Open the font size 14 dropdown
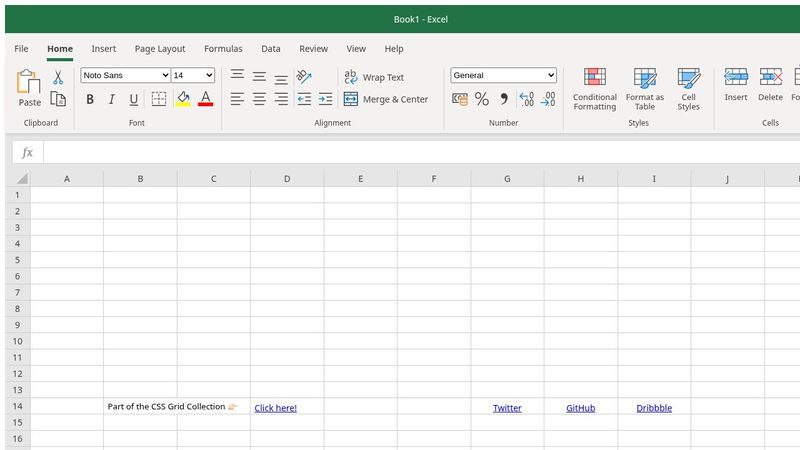 tap(193, 75)
